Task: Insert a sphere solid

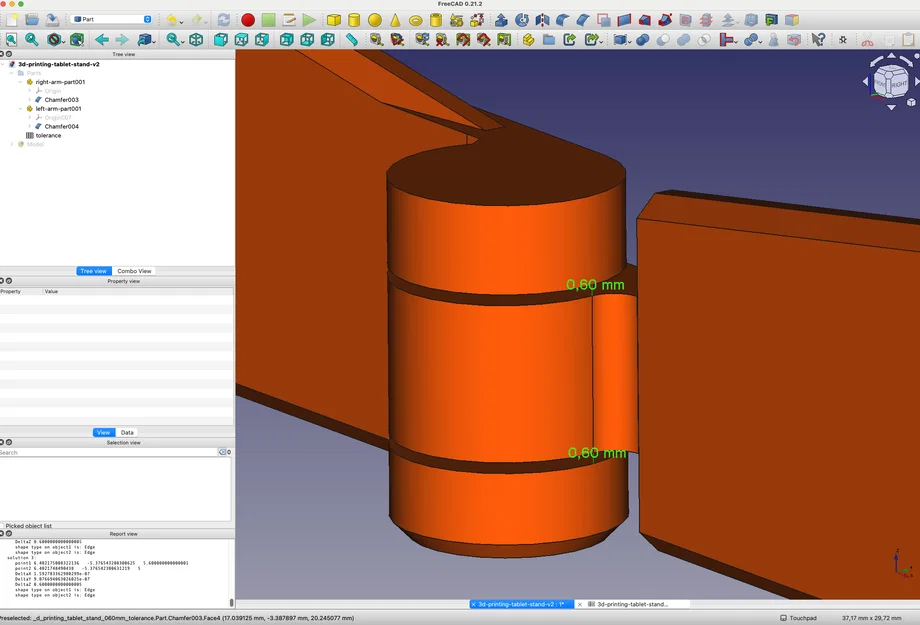Action: click(x=374, y=20)
